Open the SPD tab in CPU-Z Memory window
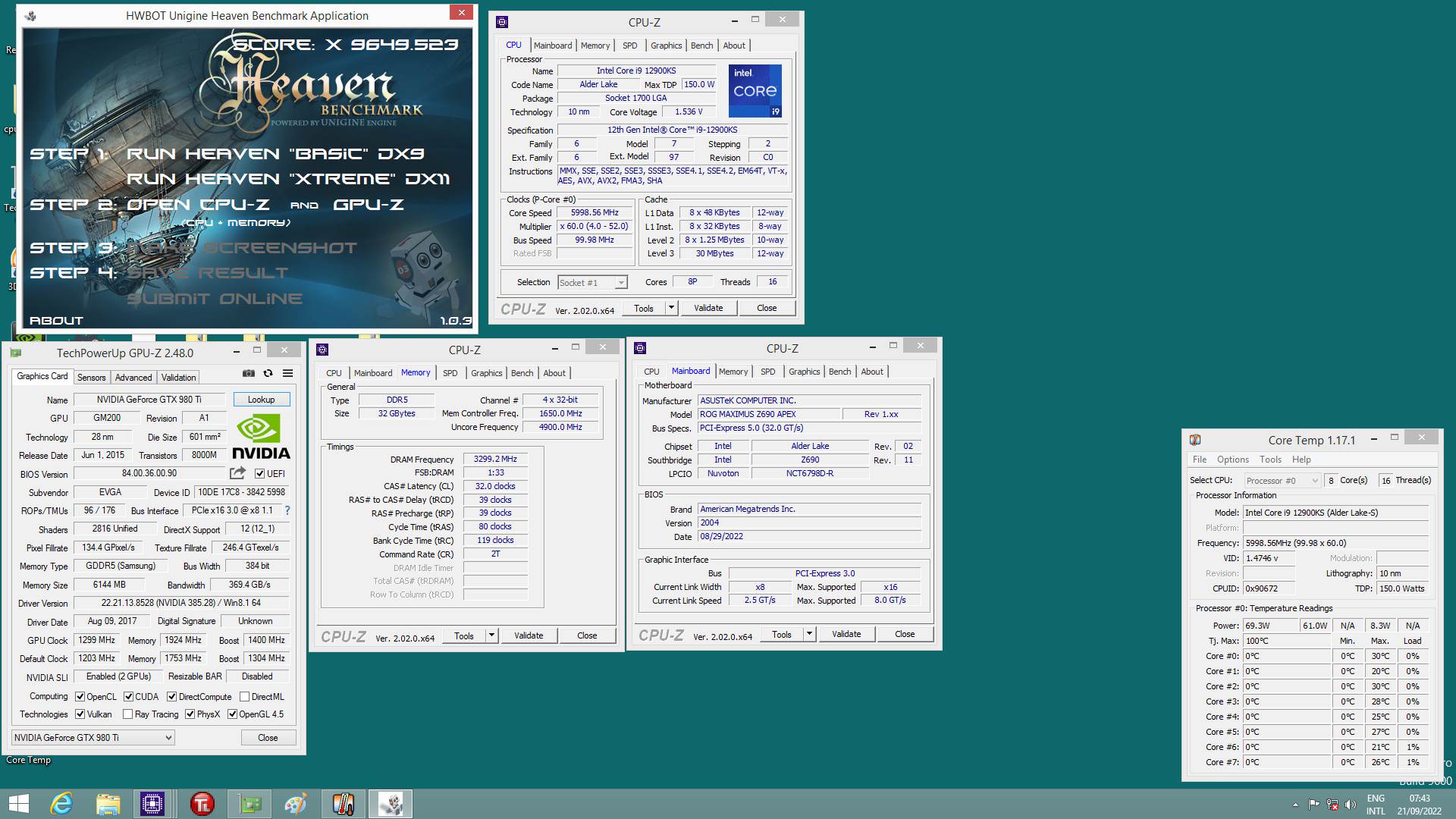Viewport: 1456px width, 819px height. (450, 373)
